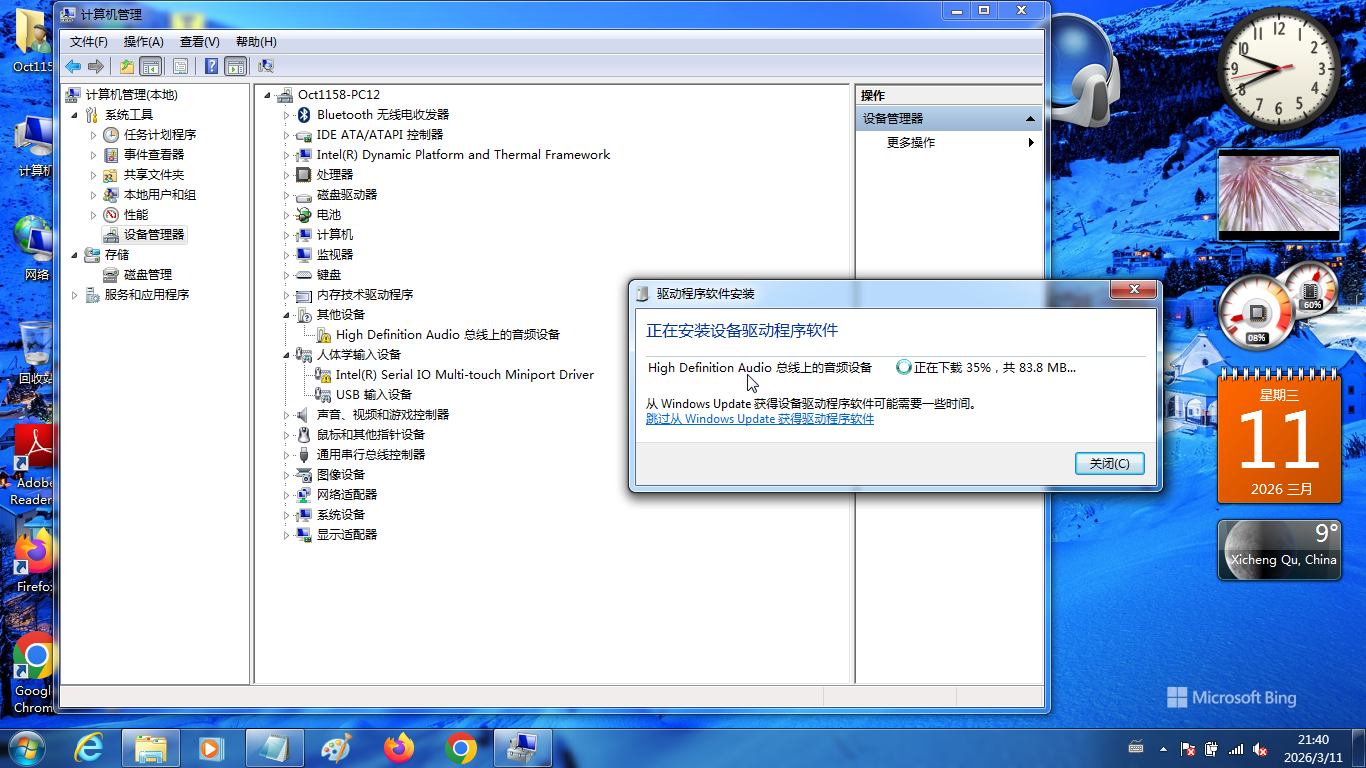Viewport: 1366px width, 768px height.
Task: Open the 查看(V) menu
Action: (x=199, y=42)
